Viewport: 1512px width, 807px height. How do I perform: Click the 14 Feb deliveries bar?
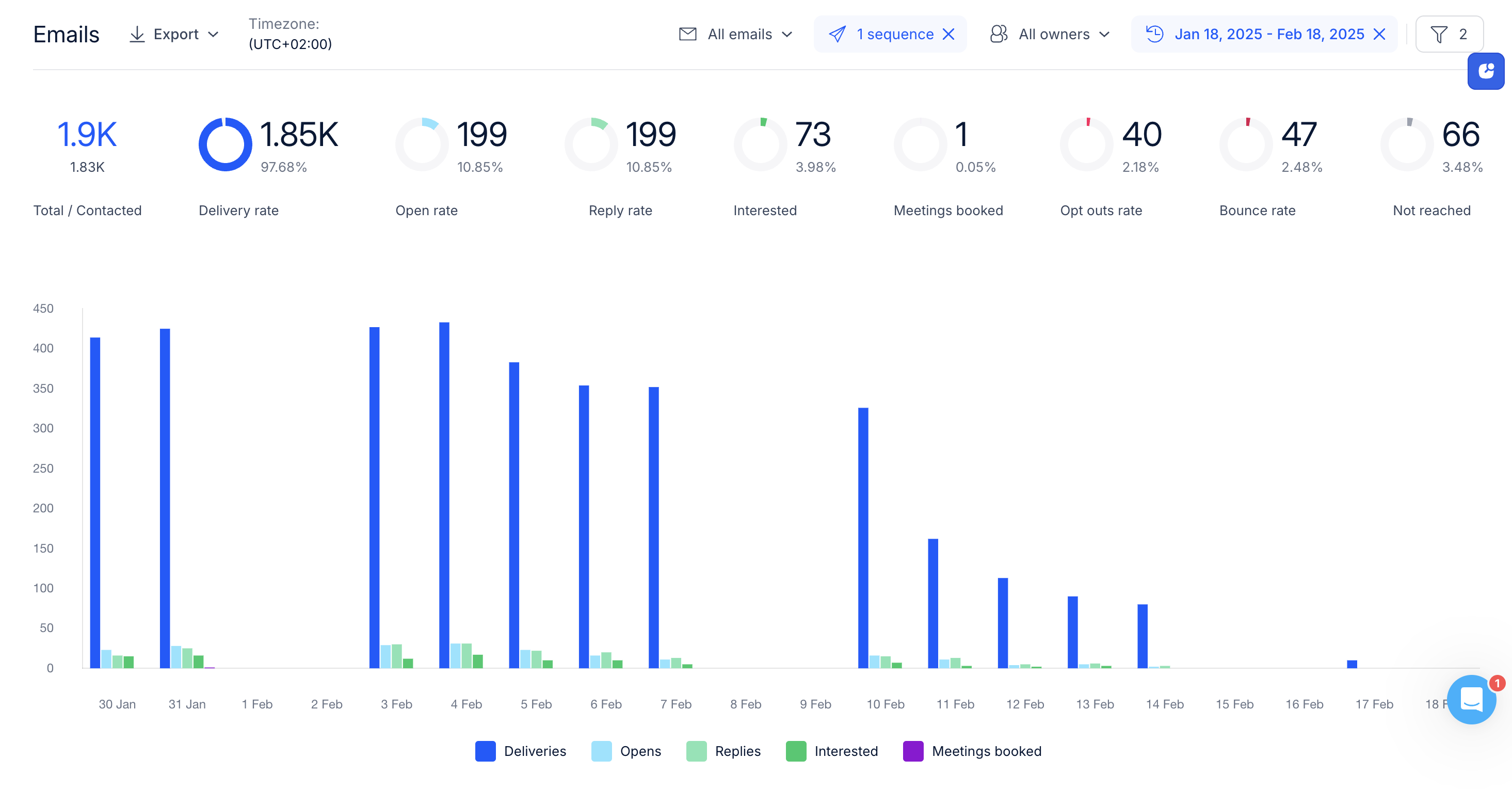[x=1143, y=636]
